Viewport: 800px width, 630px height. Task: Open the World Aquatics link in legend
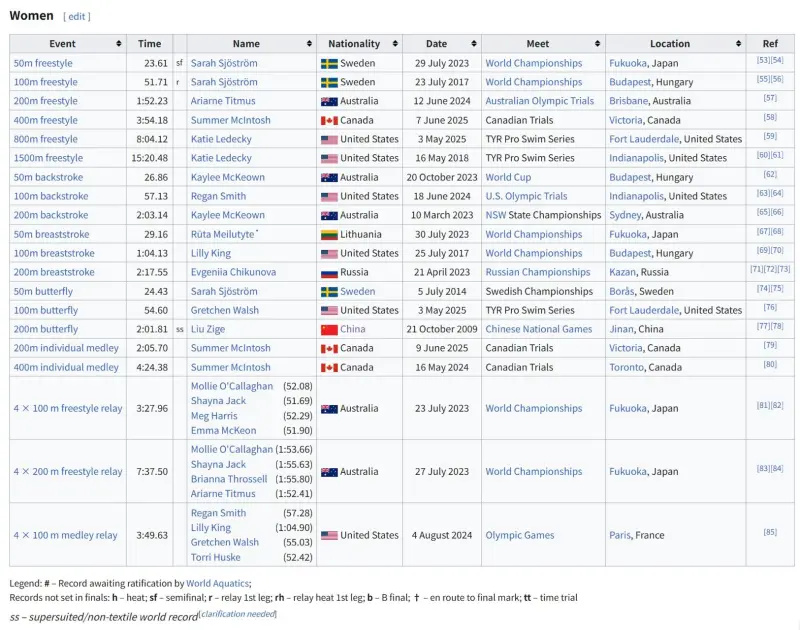(217, 584)
